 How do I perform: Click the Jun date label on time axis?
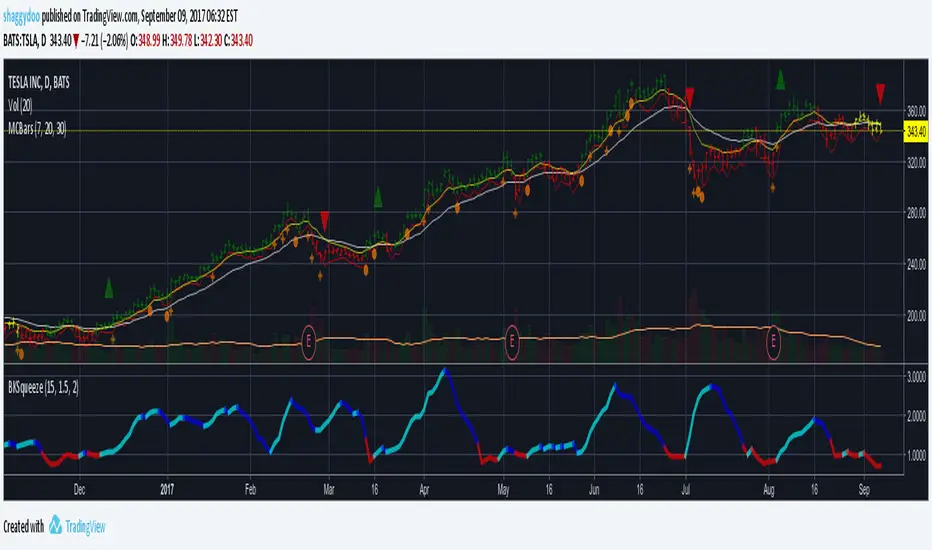tap(594, 490)
